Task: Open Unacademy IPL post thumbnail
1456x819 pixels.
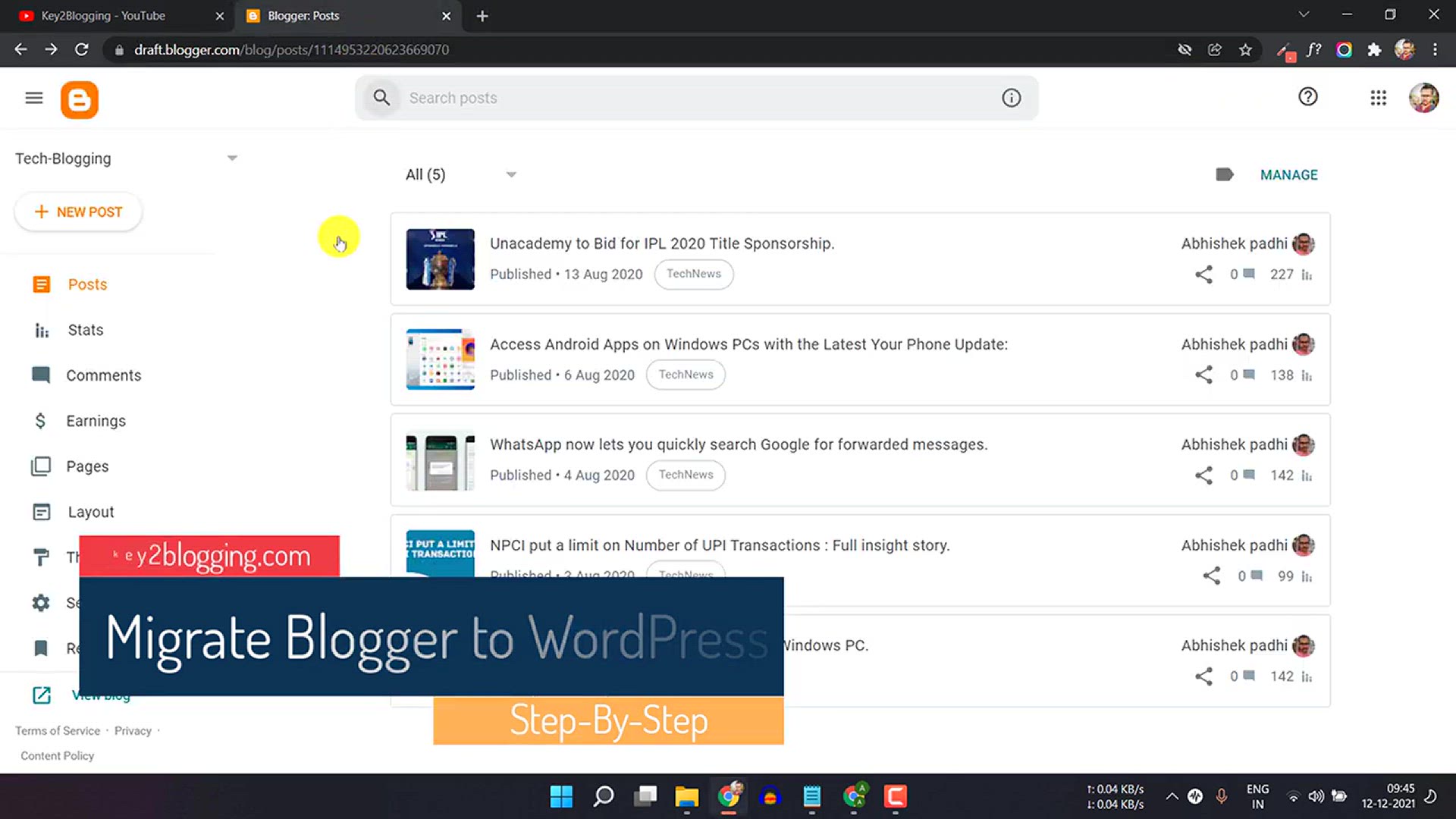Action: (x=440, y=259)
